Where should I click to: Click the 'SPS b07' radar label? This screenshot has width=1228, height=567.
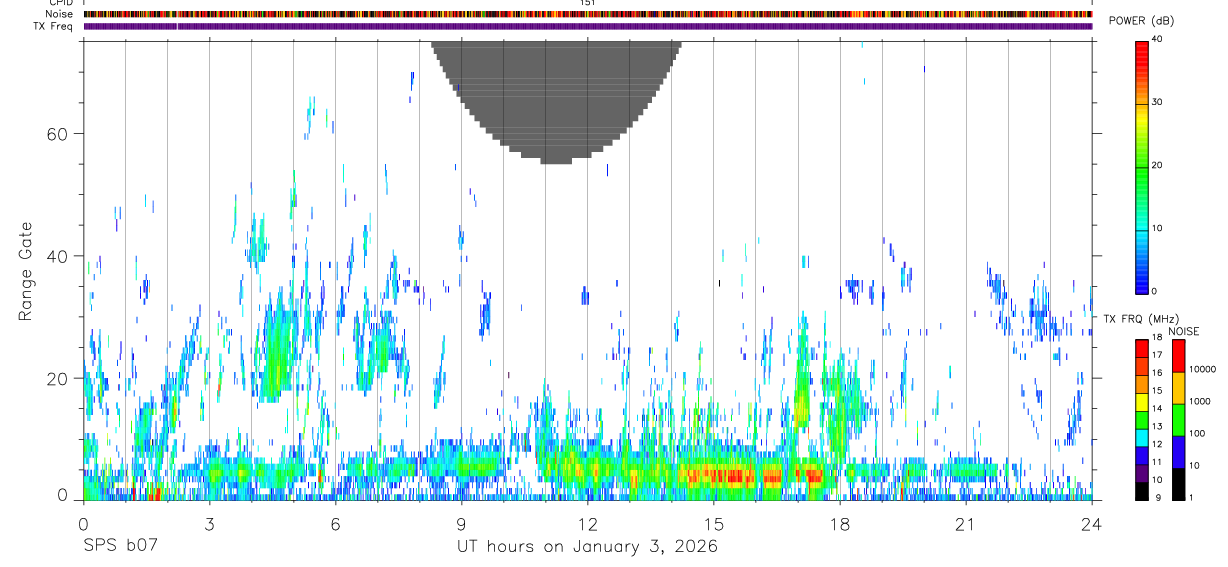click(120, 546)
